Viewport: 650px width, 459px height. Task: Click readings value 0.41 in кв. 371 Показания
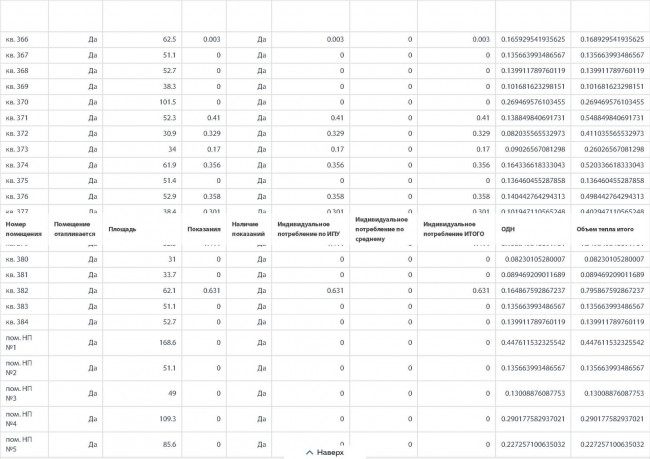coord(214,118)
